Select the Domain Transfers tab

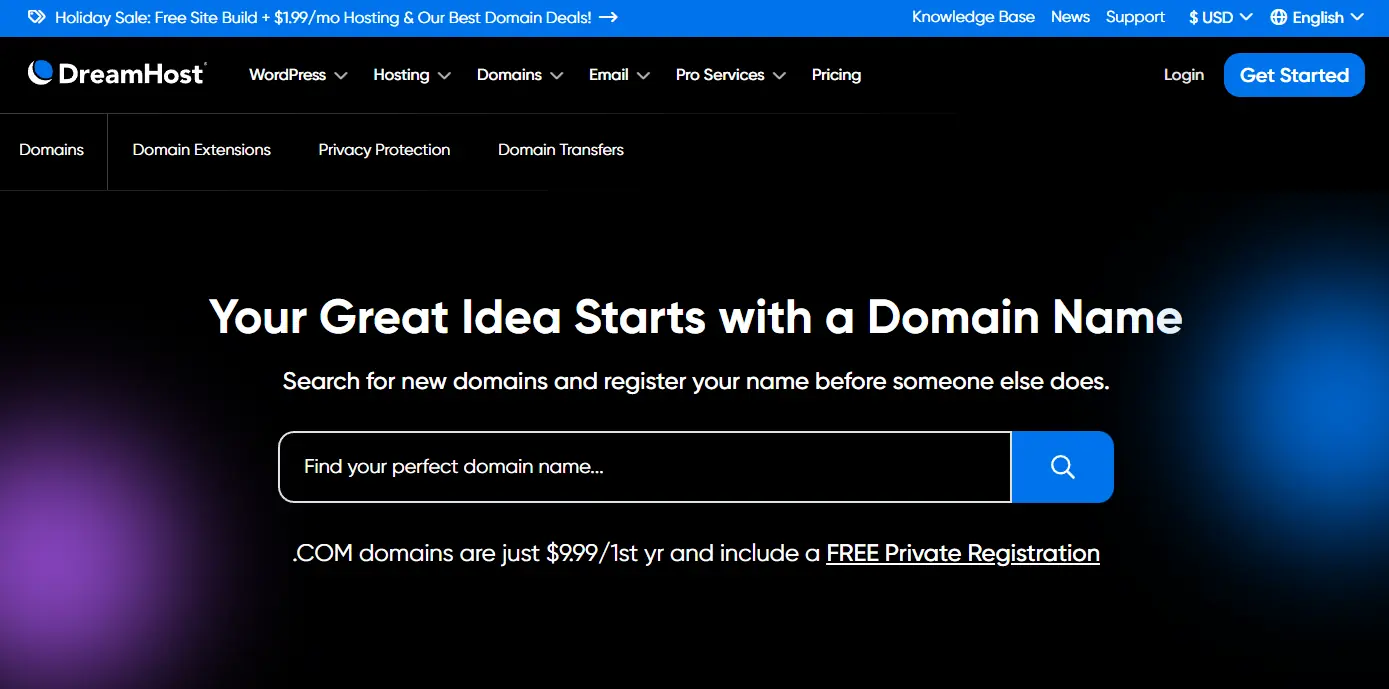tap(561, 150)
